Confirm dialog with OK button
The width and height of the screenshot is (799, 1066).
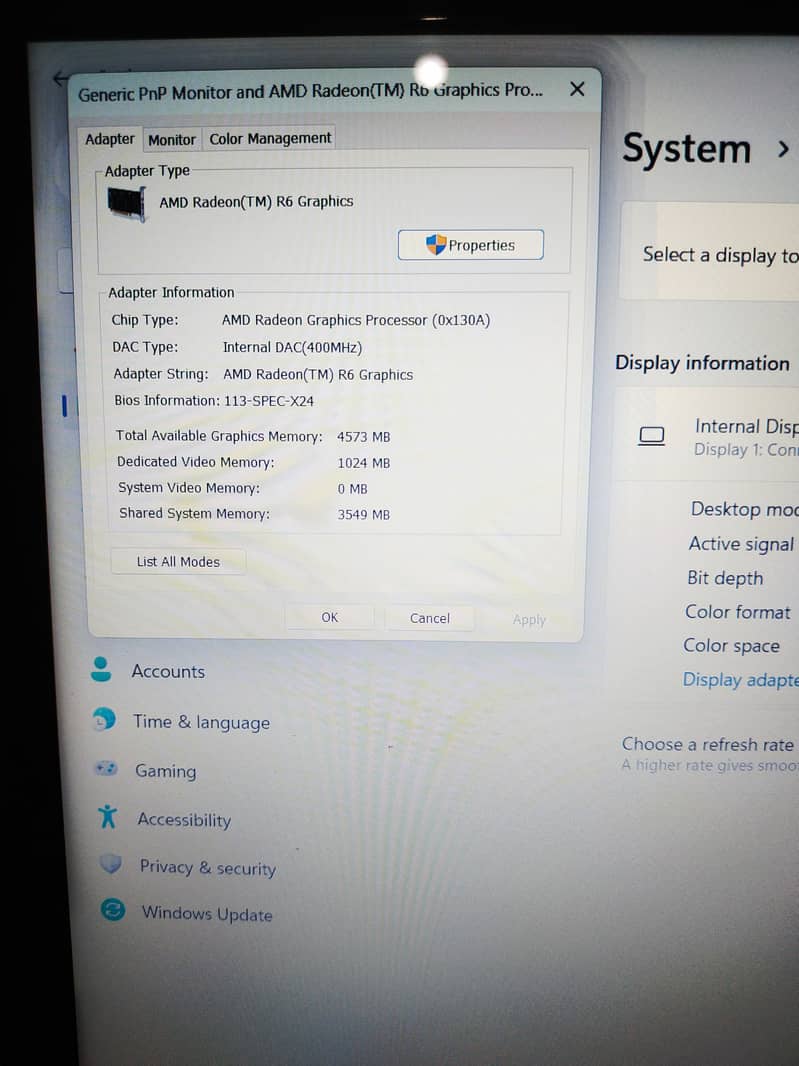(330, 617)
